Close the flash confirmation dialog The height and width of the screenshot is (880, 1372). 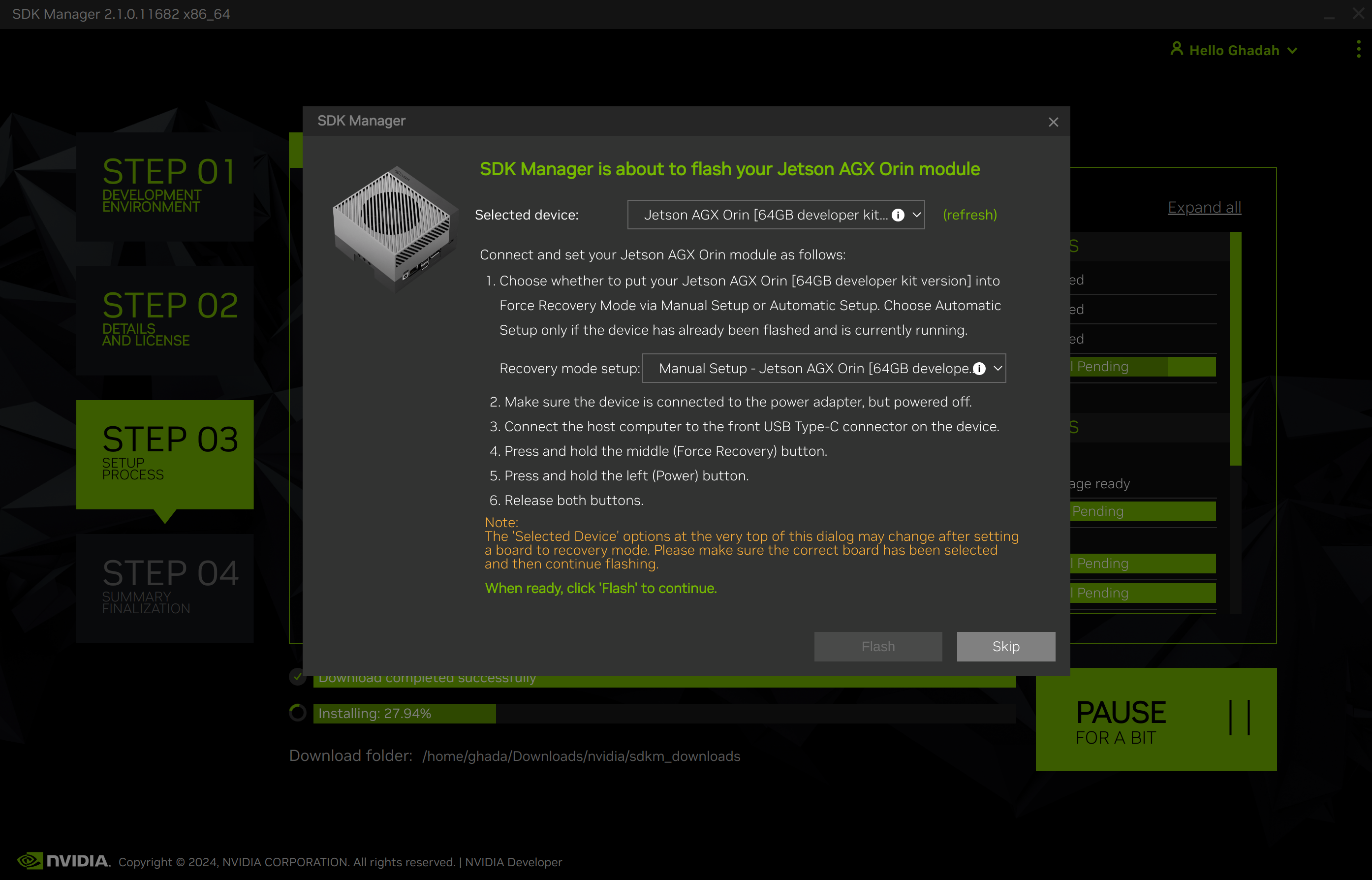click(1053, 122)
